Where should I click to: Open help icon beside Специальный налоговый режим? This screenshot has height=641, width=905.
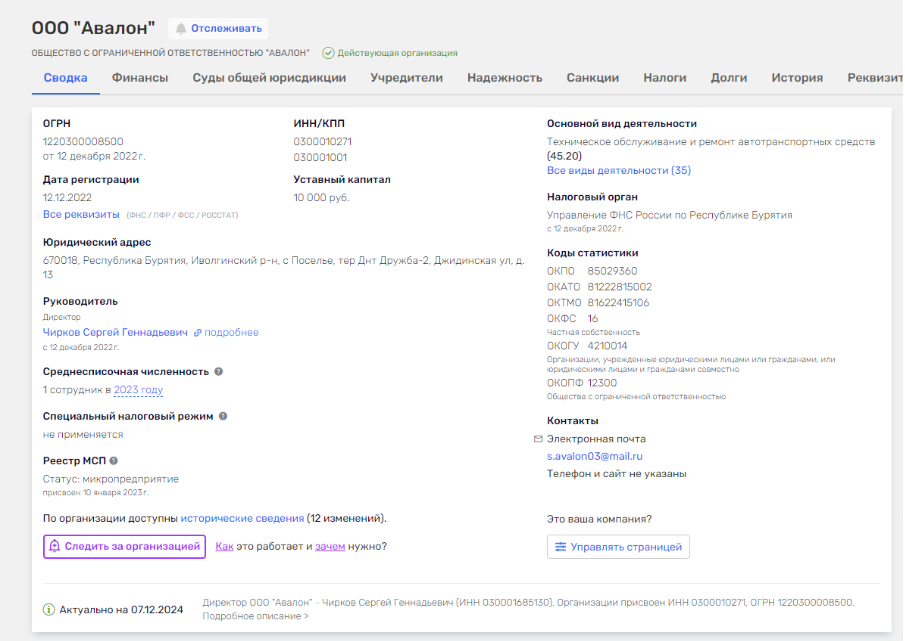pos(223,416)
